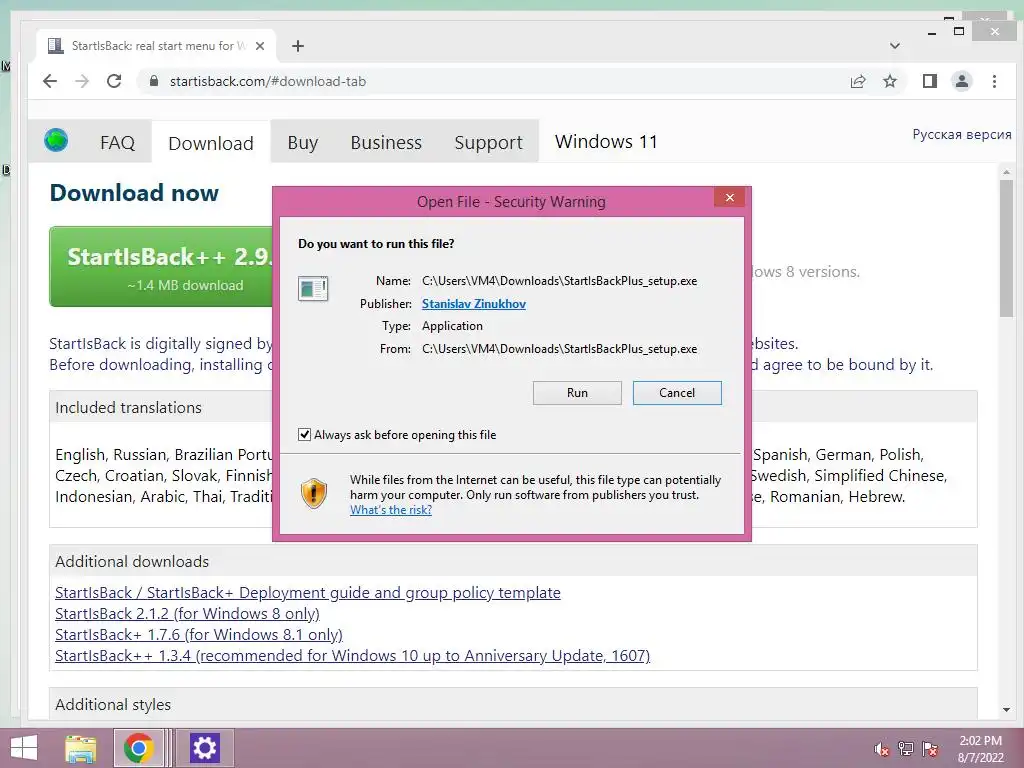Open the FAQ tab

point(118,142)
